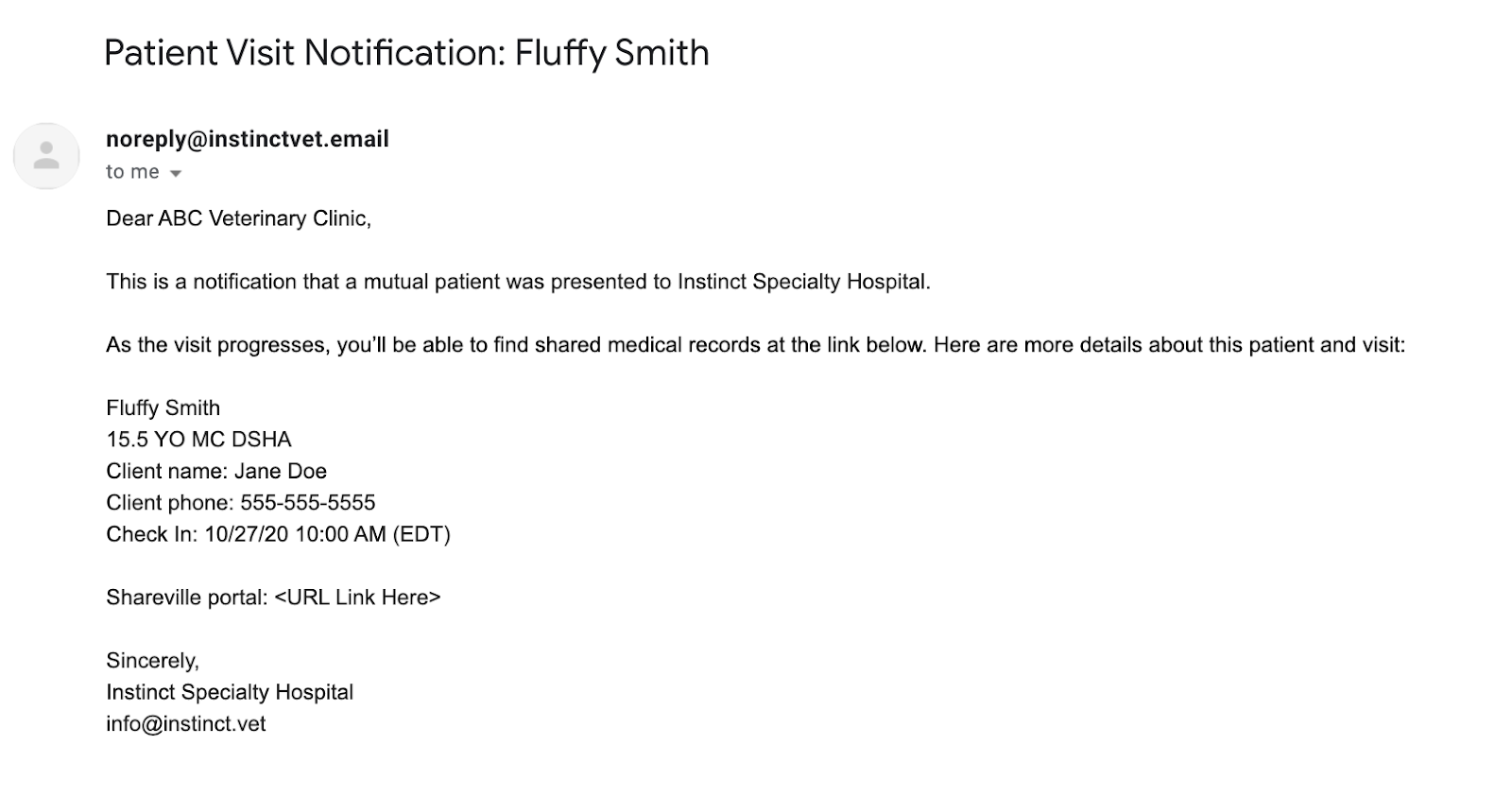Click the 'Shareville portal:' label text
This screenshot has width=1512, height=797.
[187, 598]
